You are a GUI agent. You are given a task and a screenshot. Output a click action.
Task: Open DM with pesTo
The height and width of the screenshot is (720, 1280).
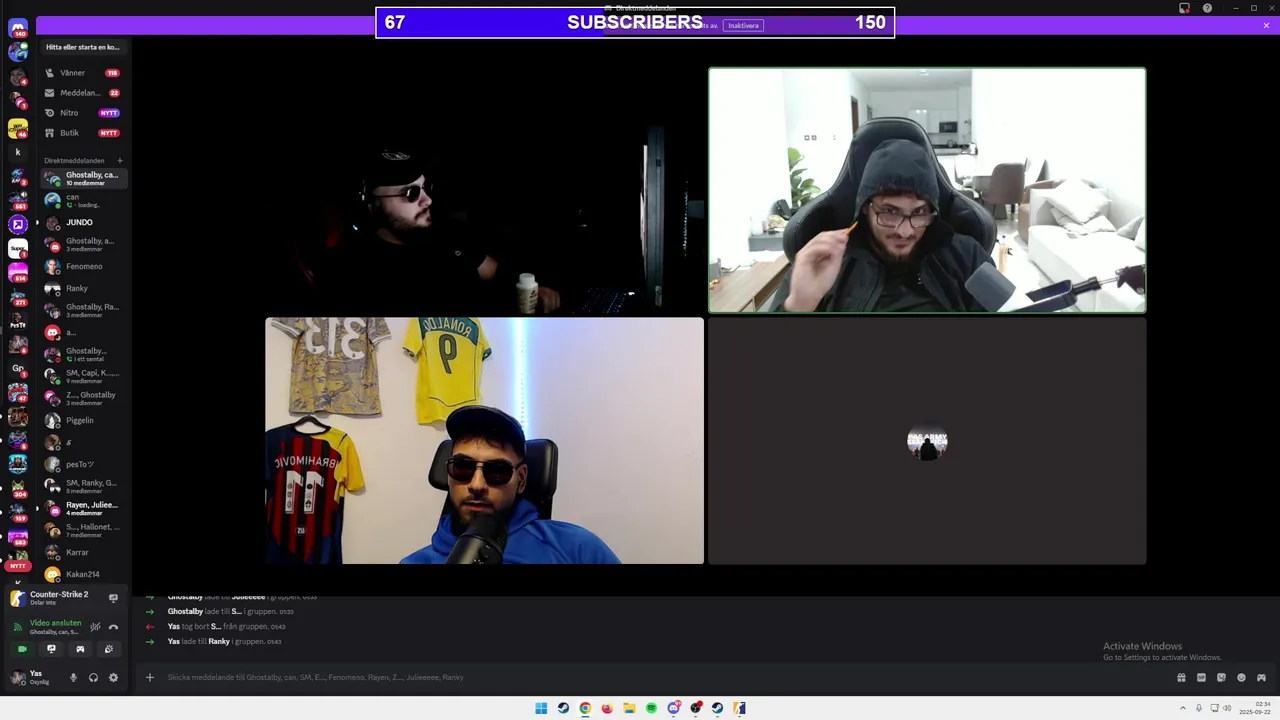(83, 464)
